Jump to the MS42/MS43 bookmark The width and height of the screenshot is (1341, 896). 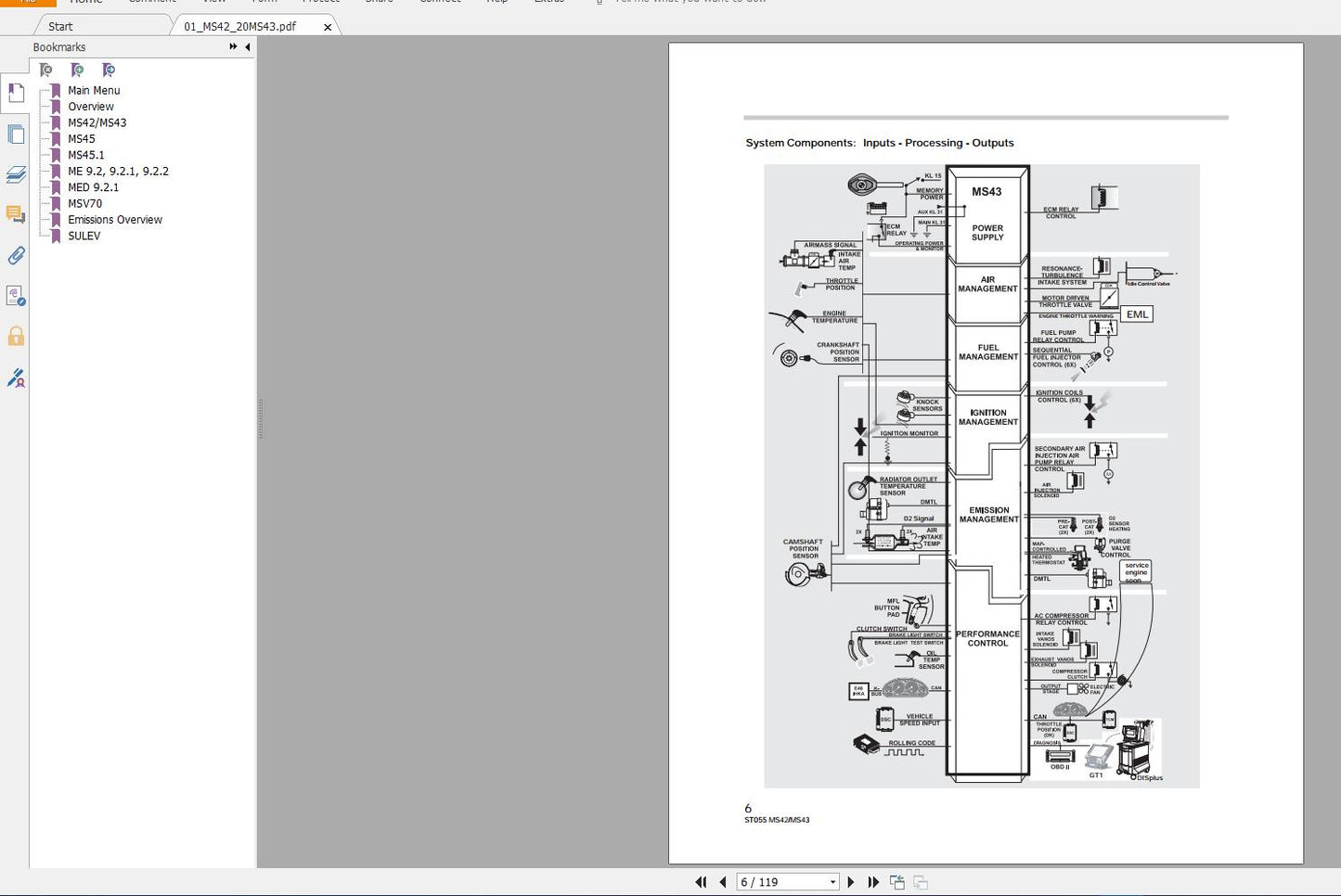coord(97,122)
